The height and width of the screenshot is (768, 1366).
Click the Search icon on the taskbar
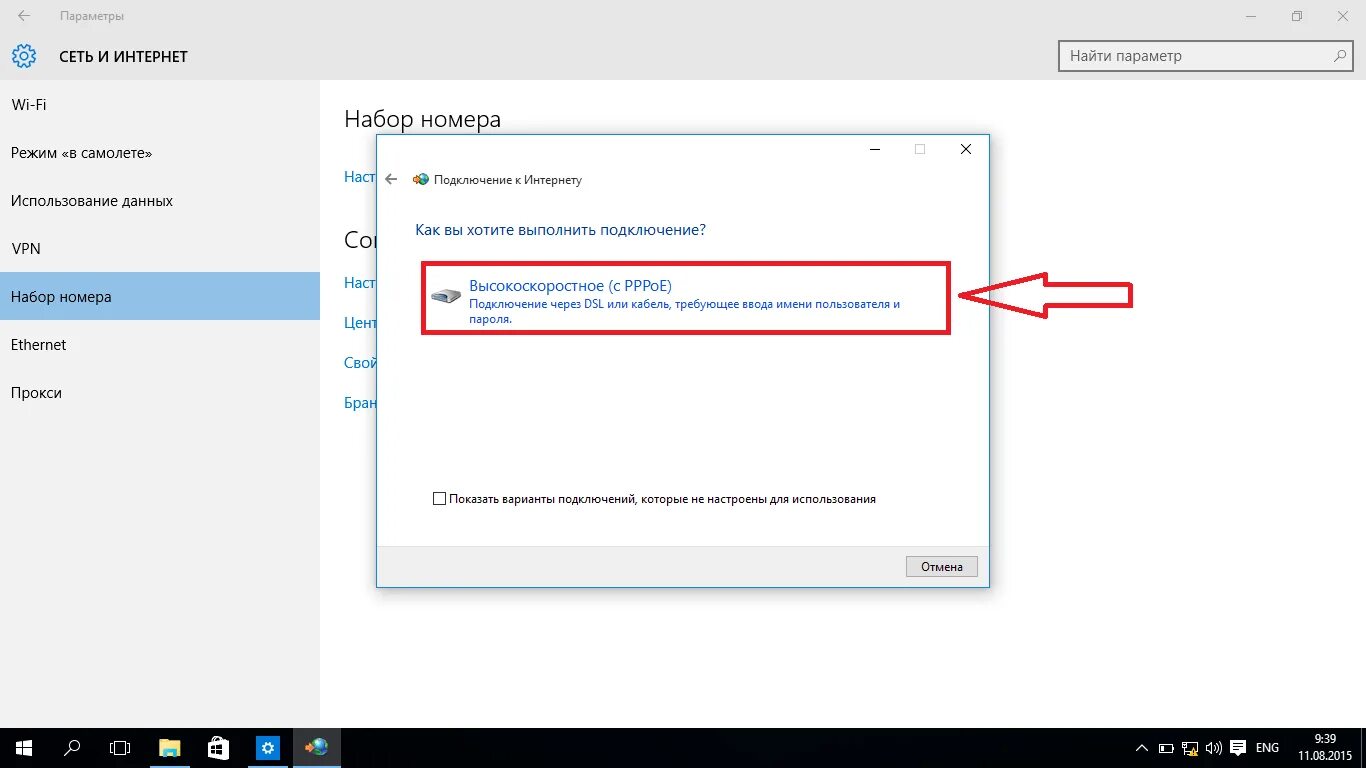pos(70,747)
